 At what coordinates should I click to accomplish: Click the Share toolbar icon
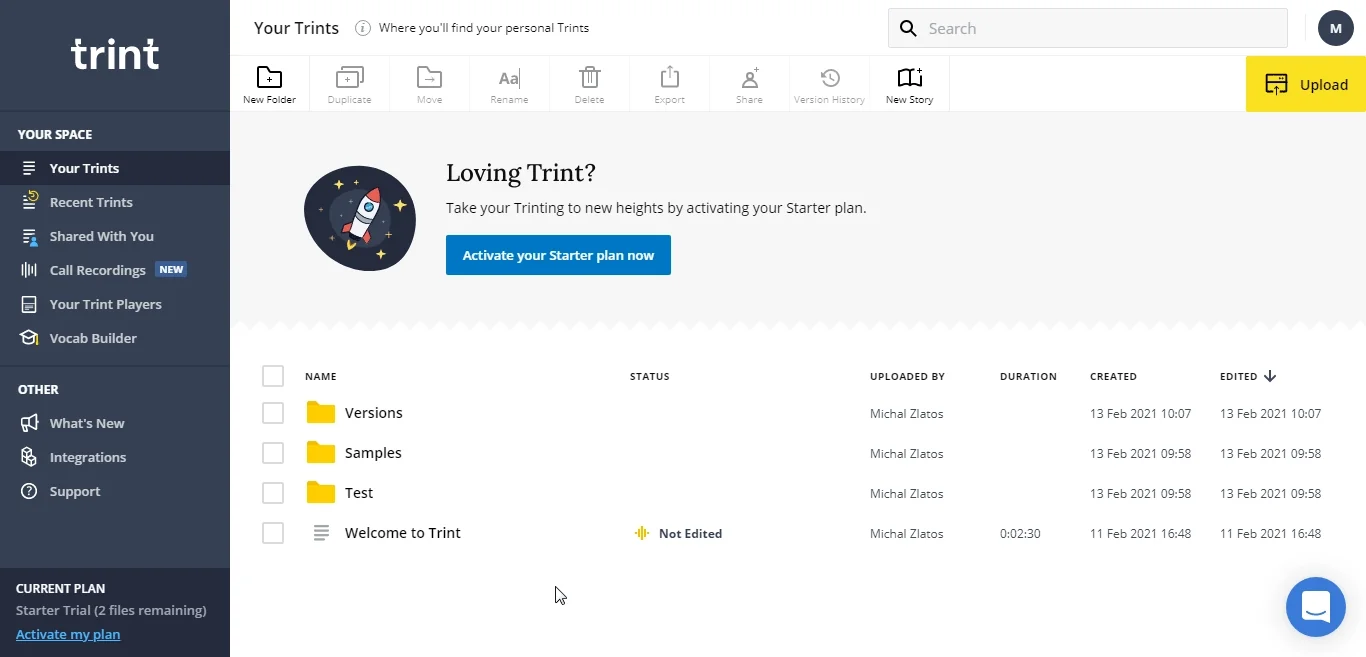(750, 77)
